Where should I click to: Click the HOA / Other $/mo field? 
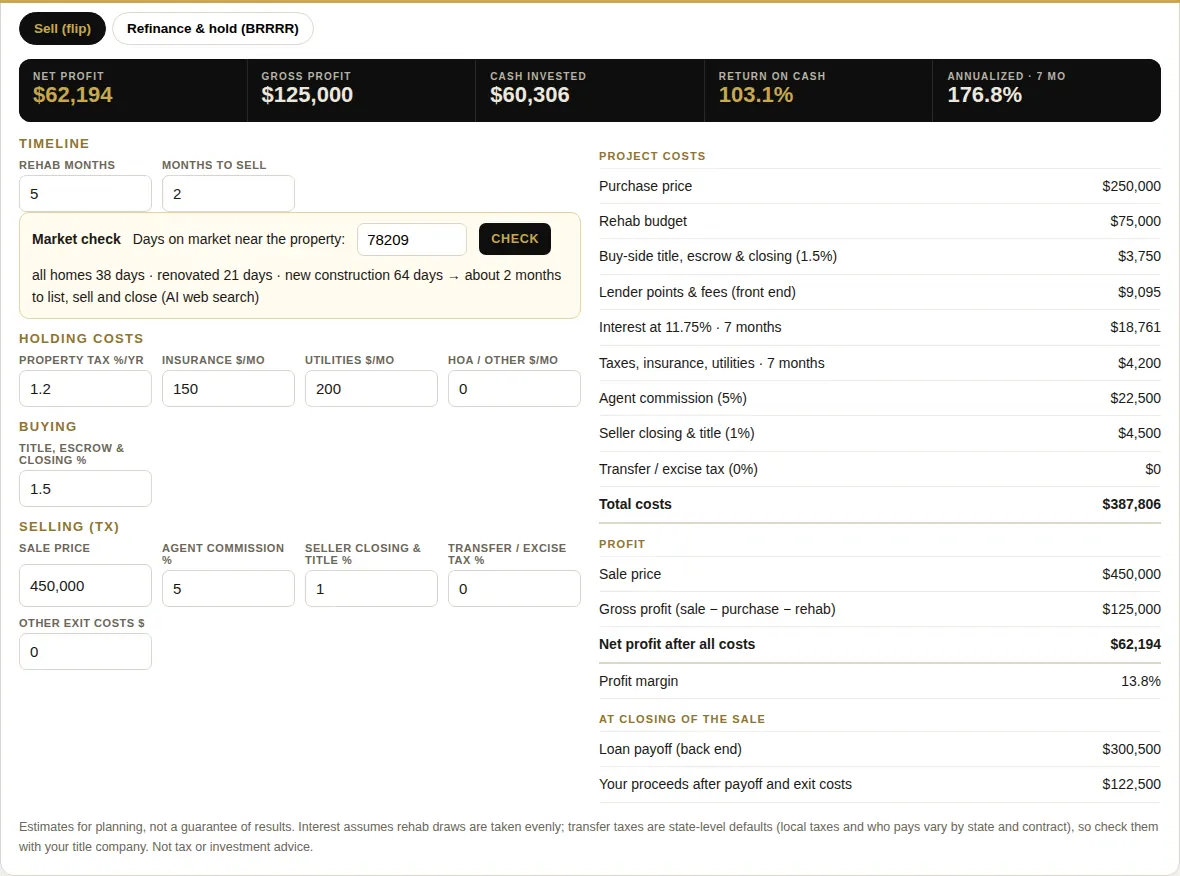click(514, 388)
